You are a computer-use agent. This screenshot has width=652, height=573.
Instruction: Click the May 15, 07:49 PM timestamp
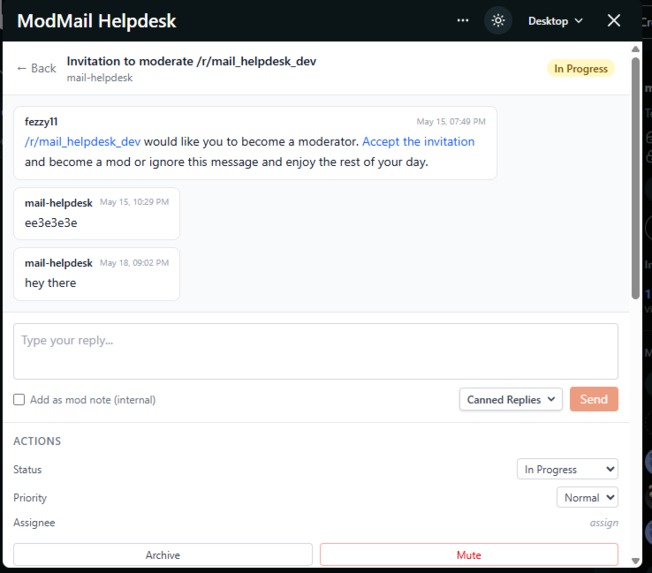(451, 121)
